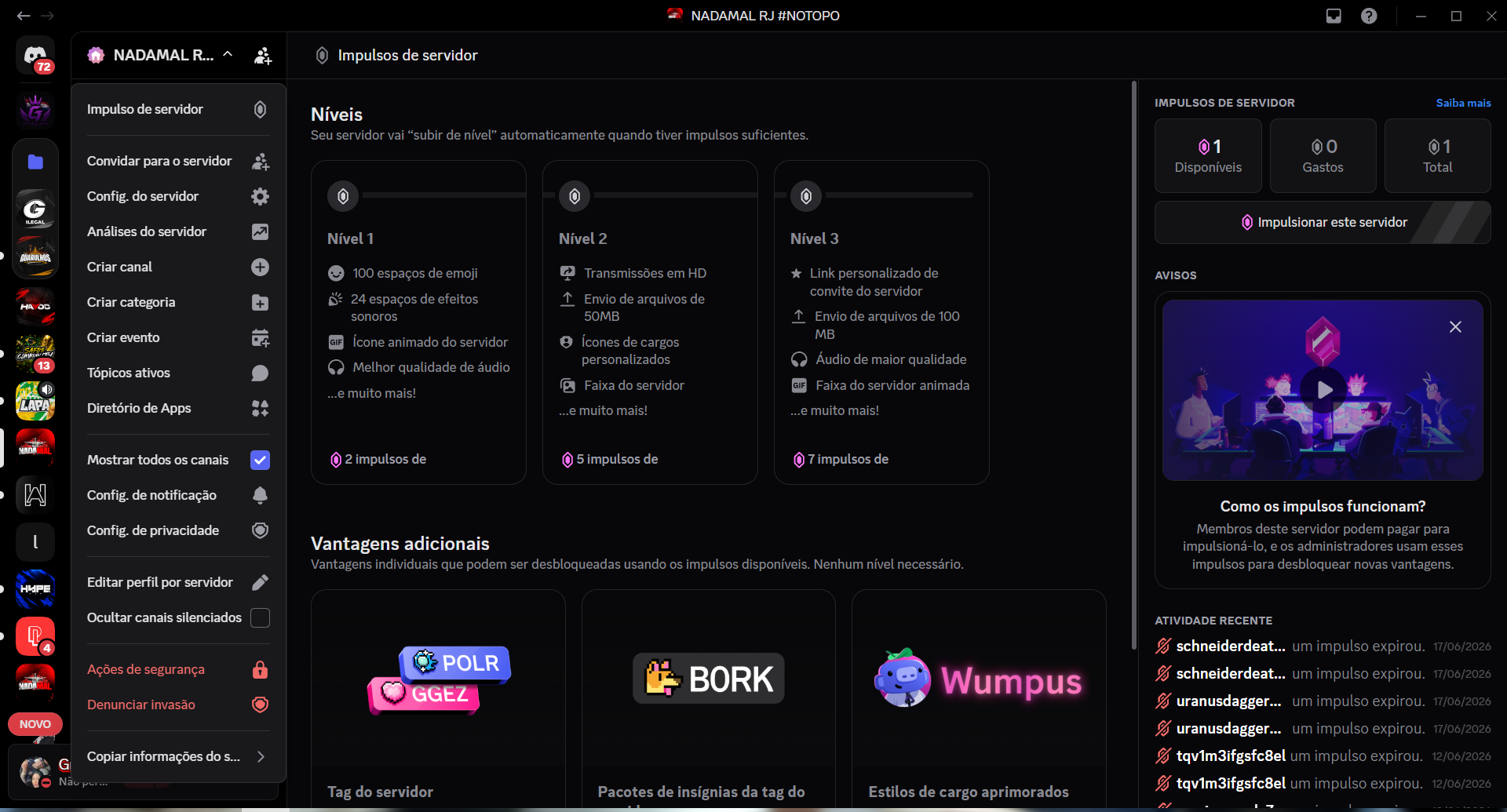The height and width of the screenshot is (812, 1507).
Task: Open Análises do servidor
Action: coord(178,231)
